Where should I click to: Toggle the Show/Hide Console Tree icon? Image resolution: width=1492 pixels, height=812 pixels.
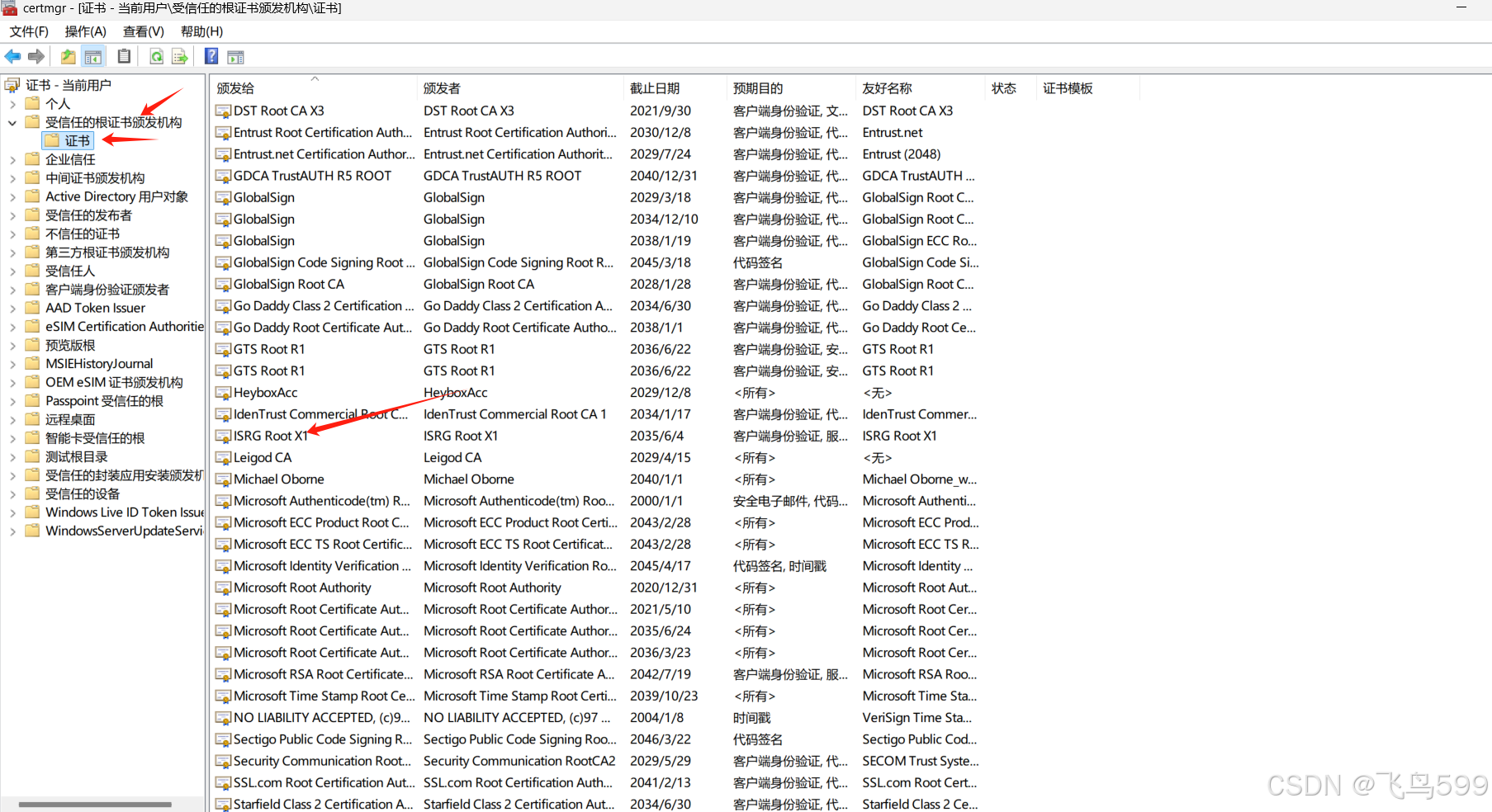(93, 57)
